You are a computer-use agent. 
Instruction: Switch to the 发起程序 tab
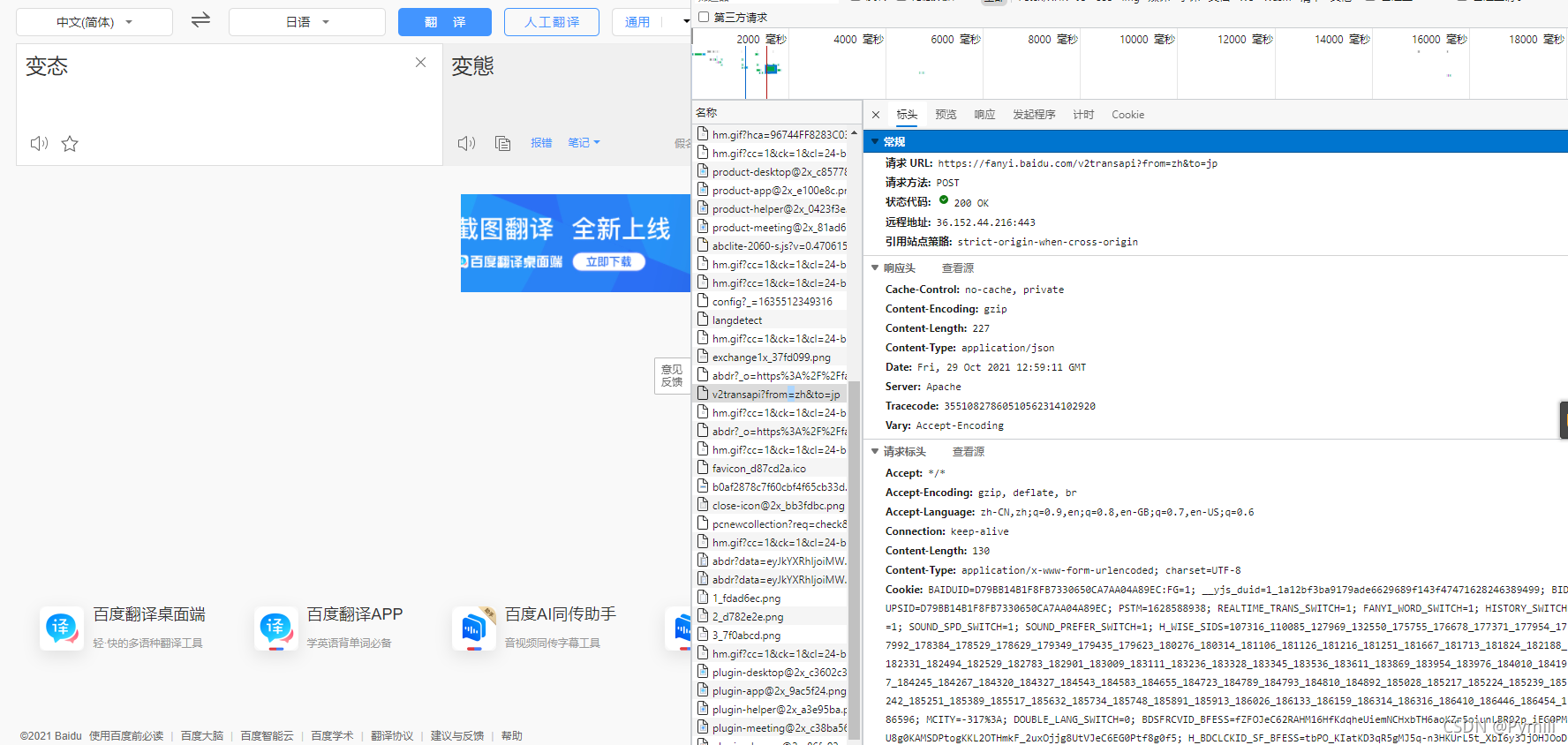(1034, 115)
